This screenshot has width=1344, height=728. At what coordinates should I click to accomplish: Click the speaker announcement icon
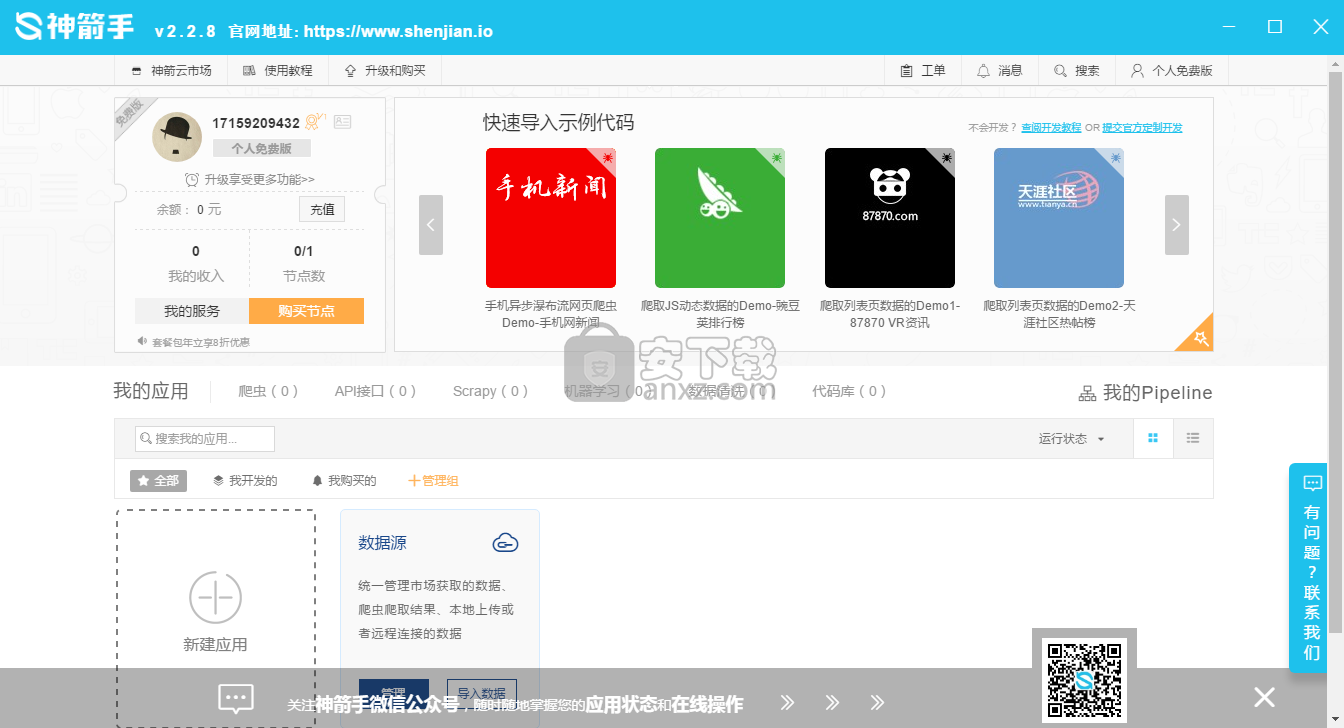pos(143,342)
